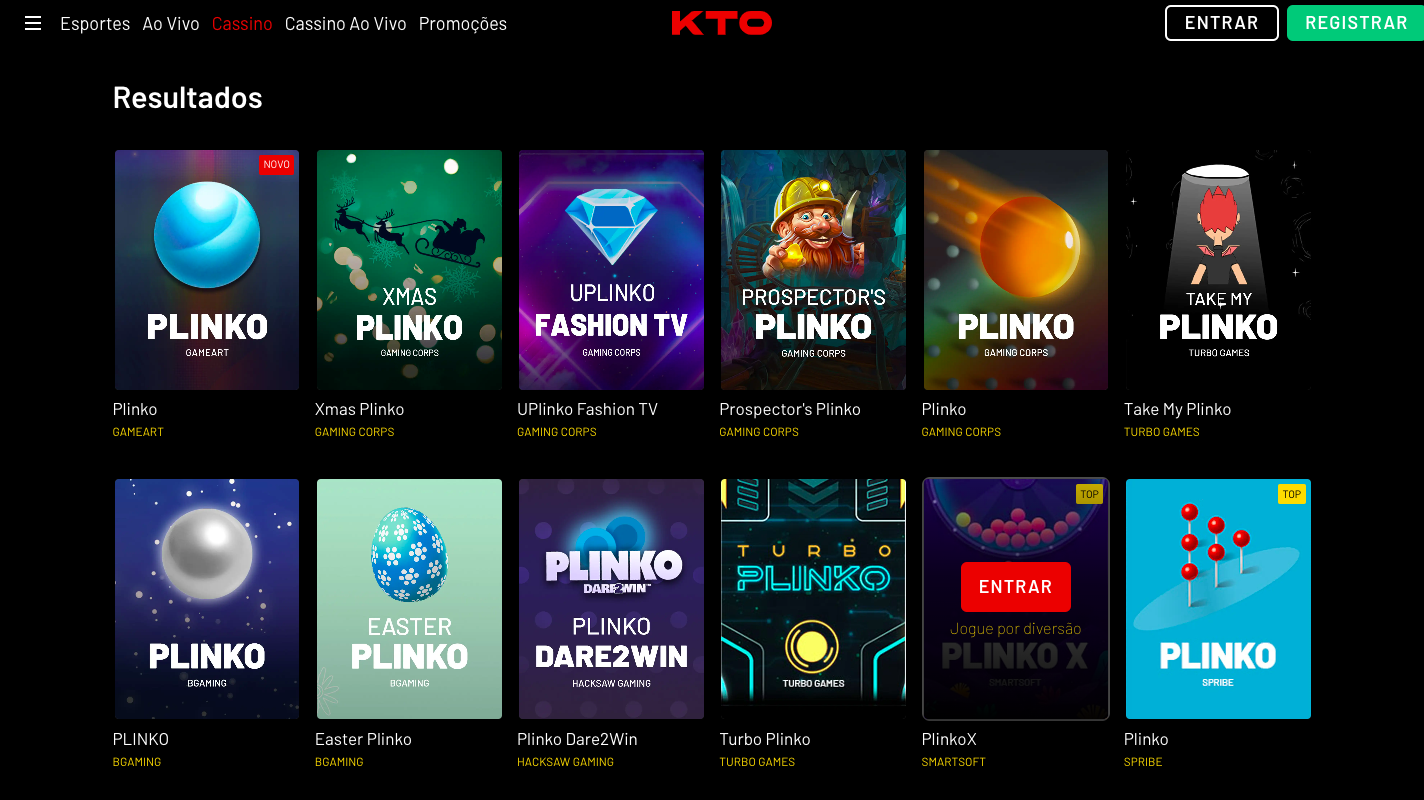This screenshot has width=1424, height=800.
Task: Go to Ao Vivo section
Action: (171, 23)
